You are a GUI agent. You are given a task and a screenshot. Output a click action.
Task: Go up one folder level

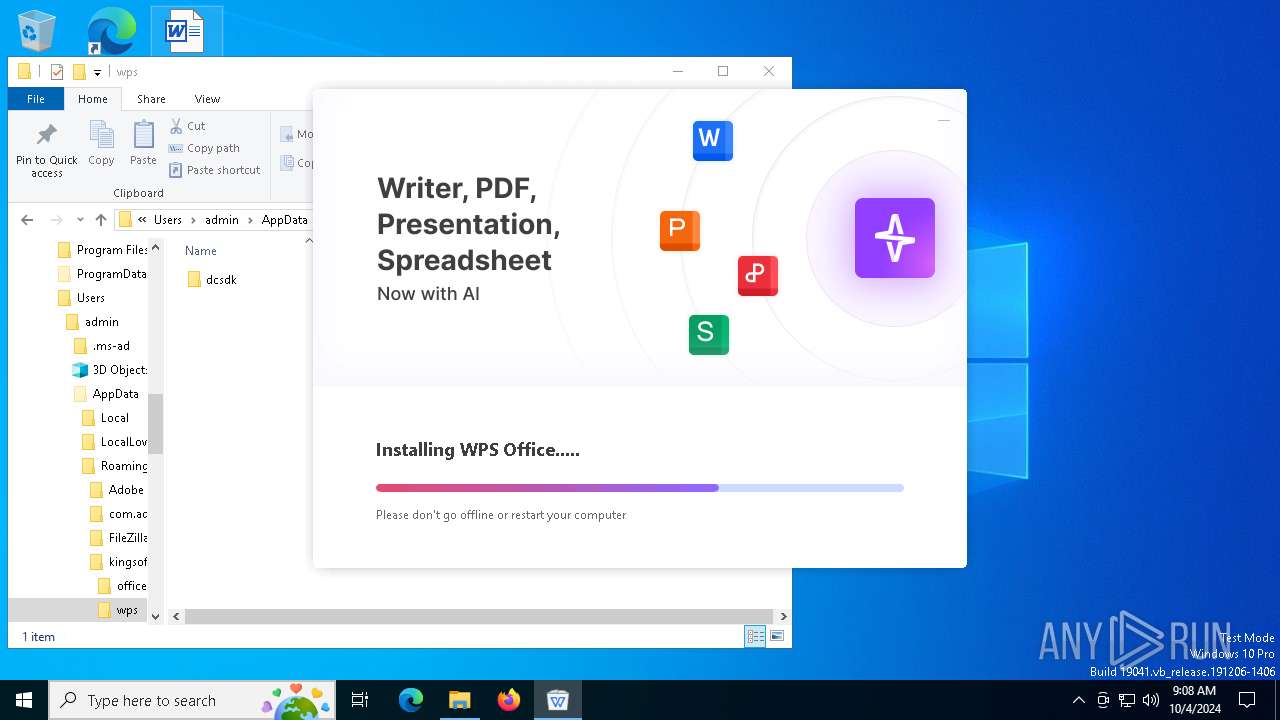101,220
